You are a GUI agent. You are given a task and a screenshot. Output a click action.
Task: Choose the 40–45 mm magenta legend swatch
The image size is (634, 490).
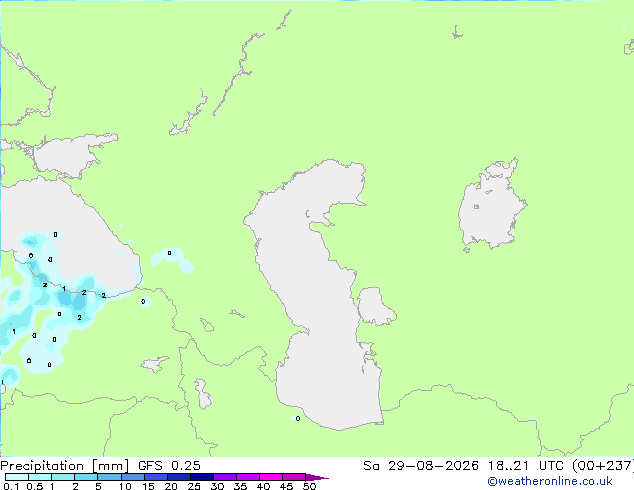point(271,477)
